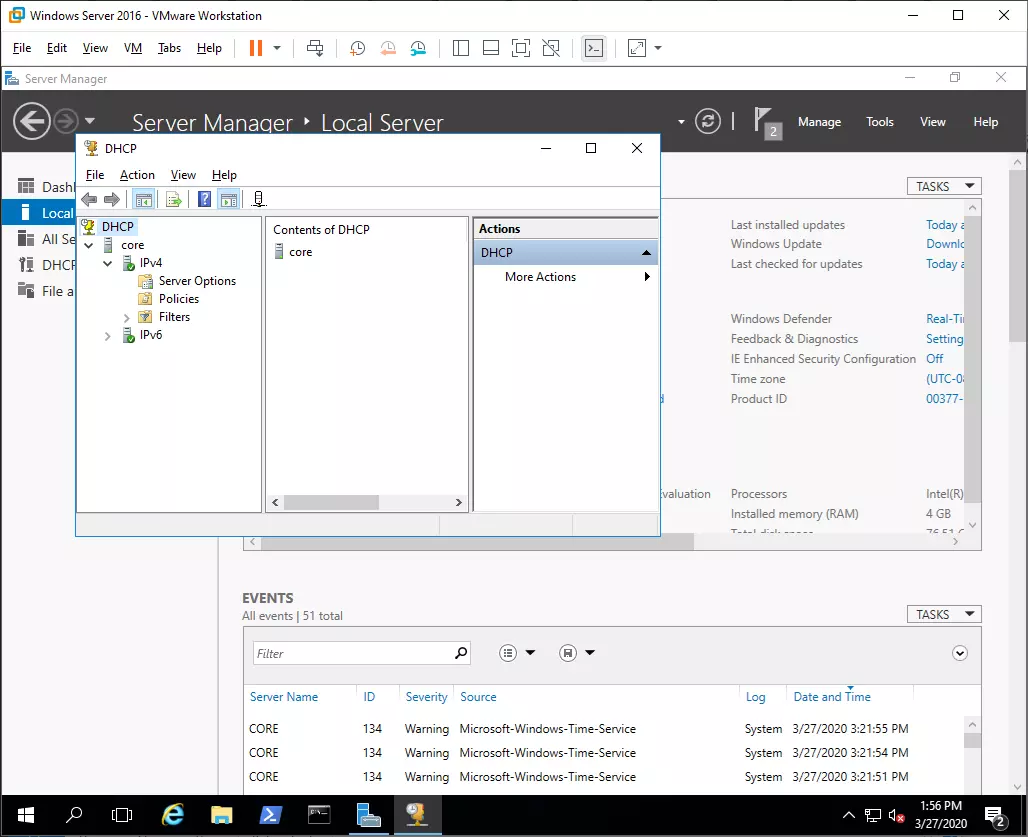The width and height of the screenshot is (1028, 837).
Task: Click the Server Manager refresh icon
Action: coord(707,121)
